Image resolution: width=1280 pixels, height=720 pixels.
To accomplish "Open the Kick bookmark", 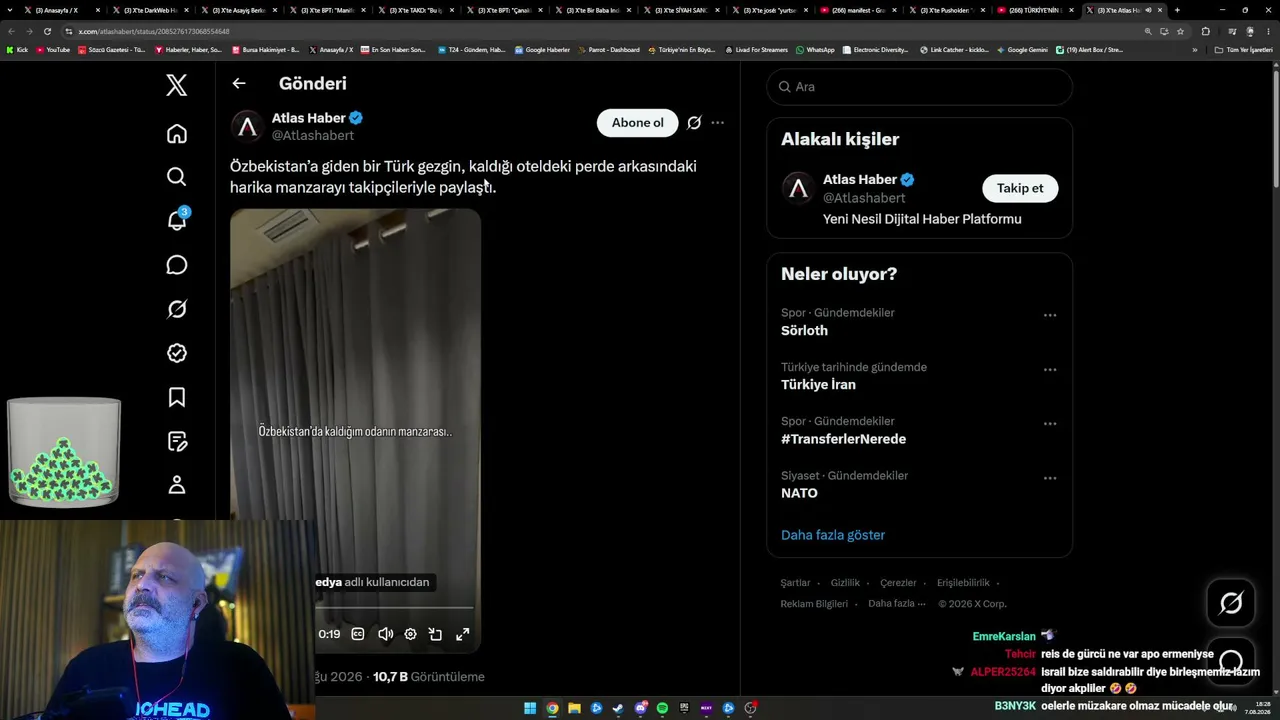I will [x=18, y=49].
